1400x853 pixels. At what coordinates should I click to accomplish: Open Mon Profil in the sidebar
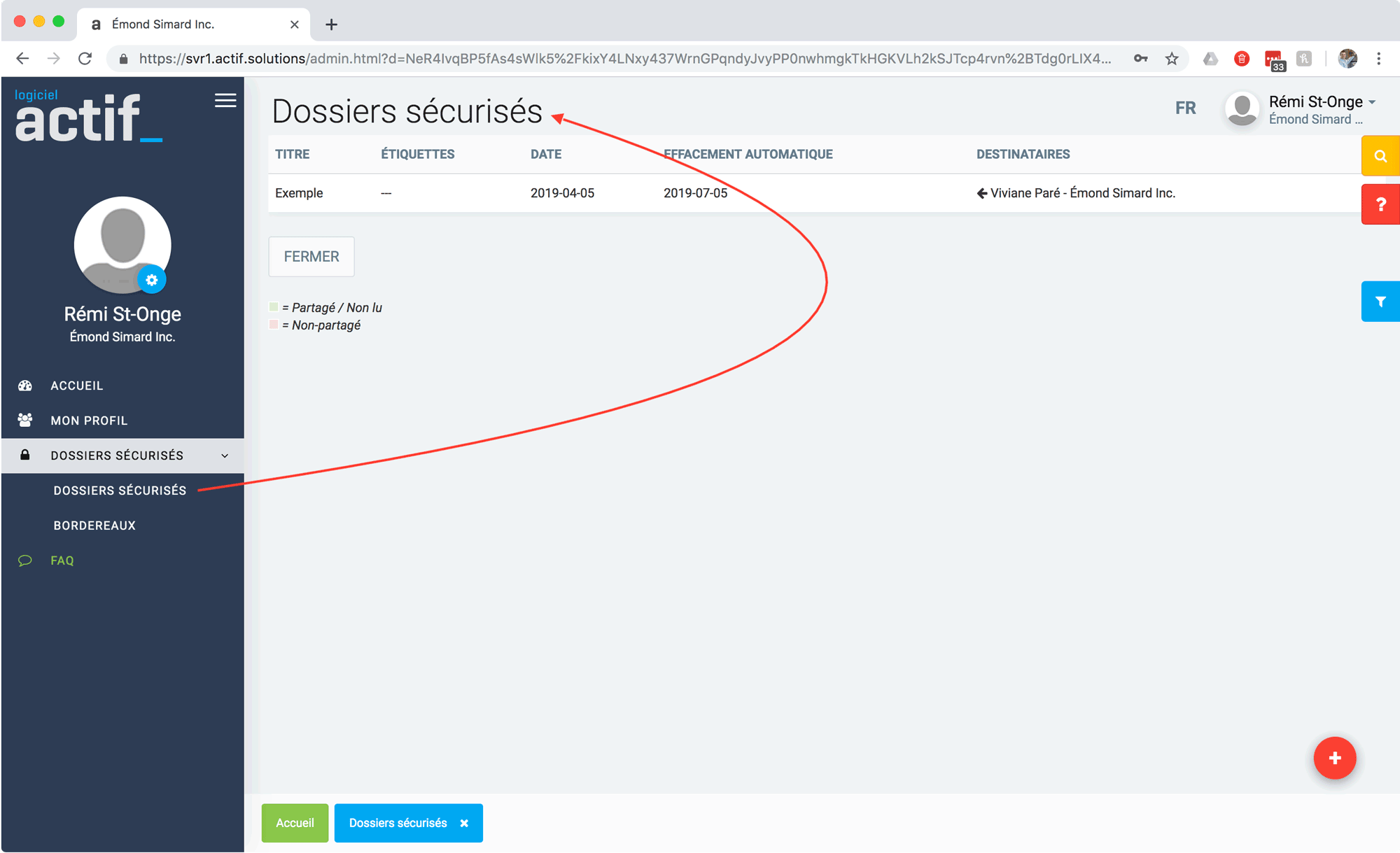click(89, 421)
